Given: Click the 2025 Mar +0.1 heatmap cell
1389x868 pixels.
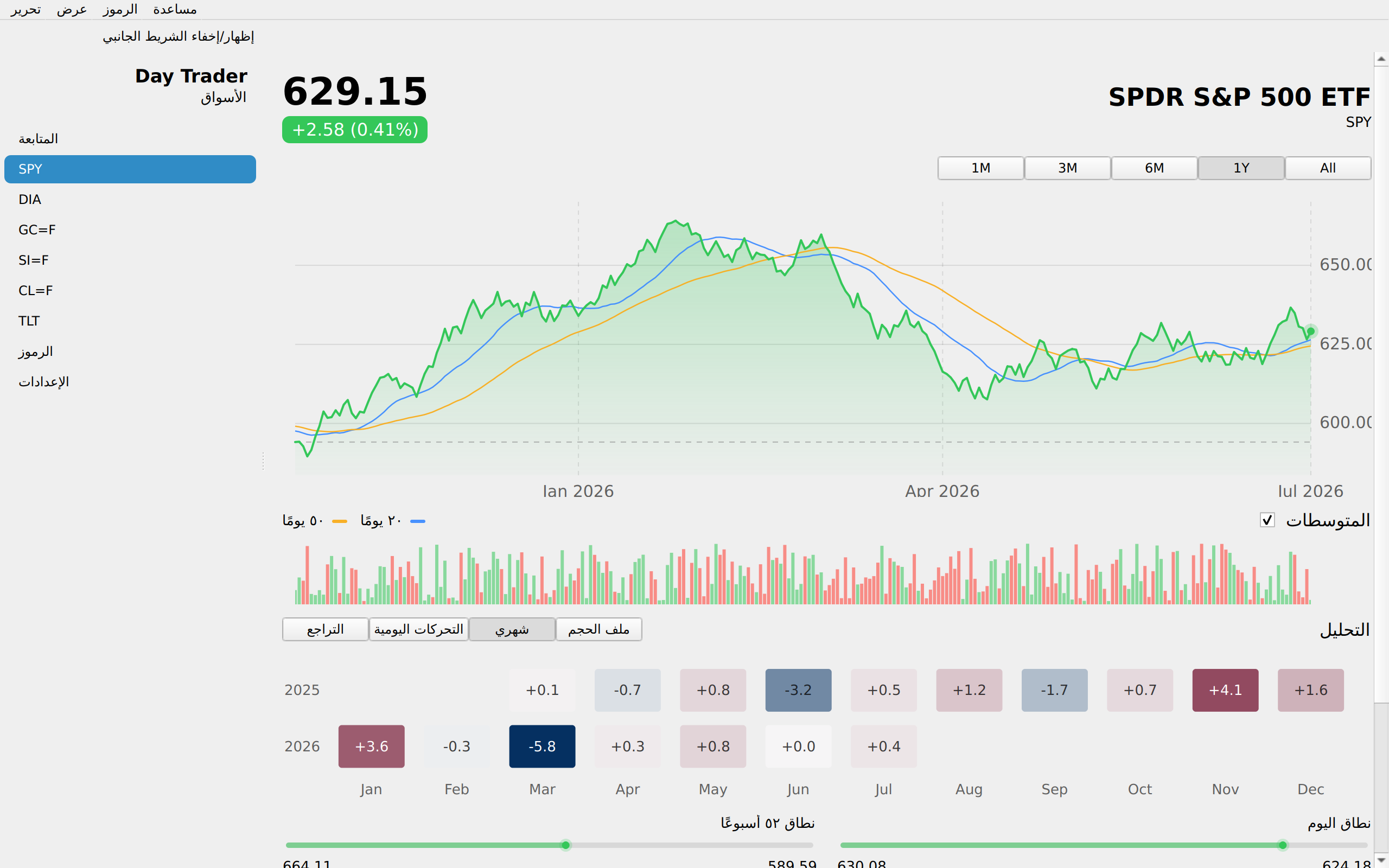Looking at the screenshot, I should pos(542,690).
